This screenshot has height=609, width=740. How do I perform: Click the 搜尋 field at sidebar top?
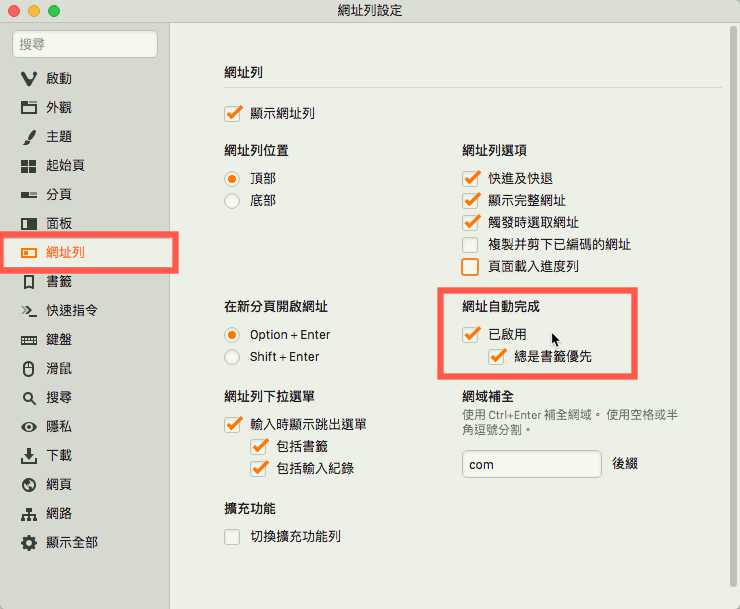click(85, 44)
